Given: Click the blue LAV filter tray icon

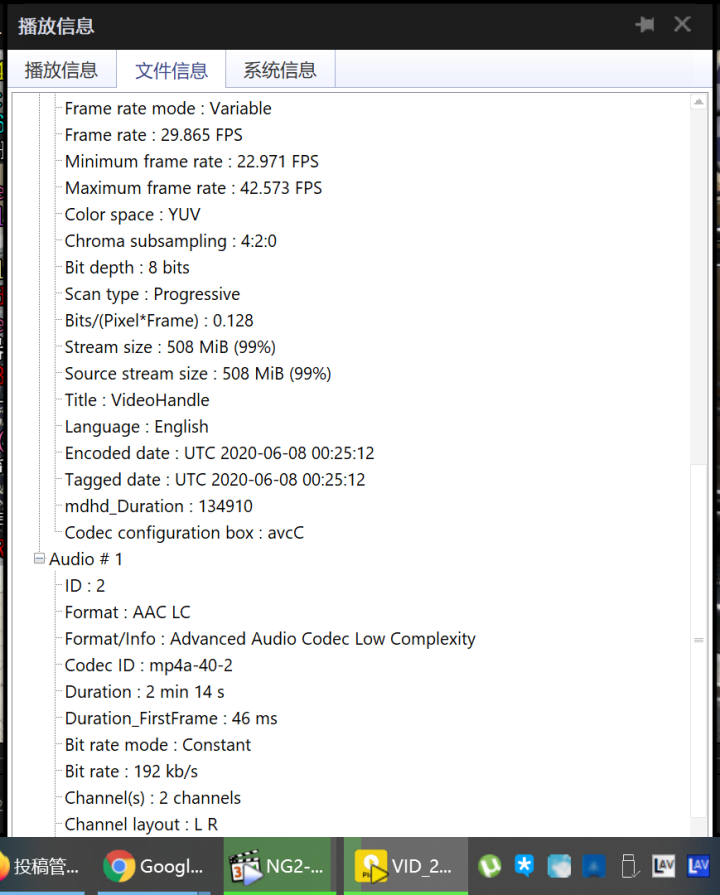Looking at the screenshot, I should coord(698,866).
